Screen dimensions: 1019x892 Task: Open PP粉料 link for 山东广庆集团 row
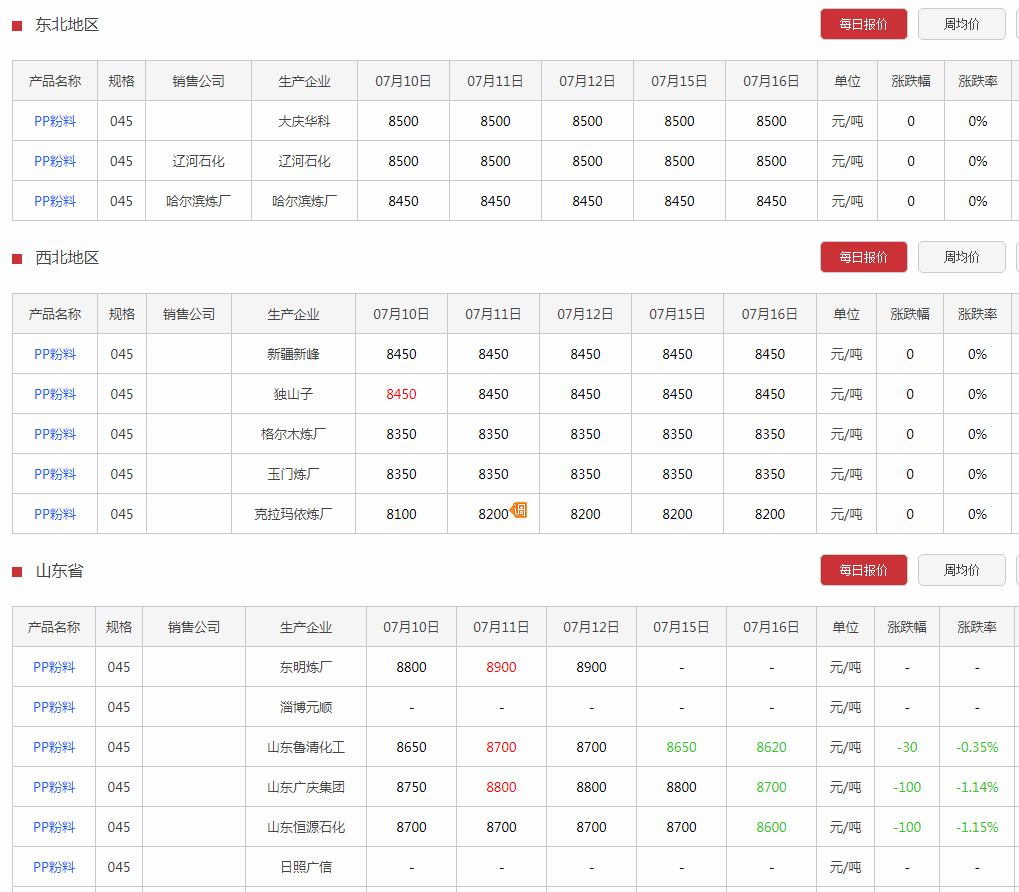click(x=54, y=787)
